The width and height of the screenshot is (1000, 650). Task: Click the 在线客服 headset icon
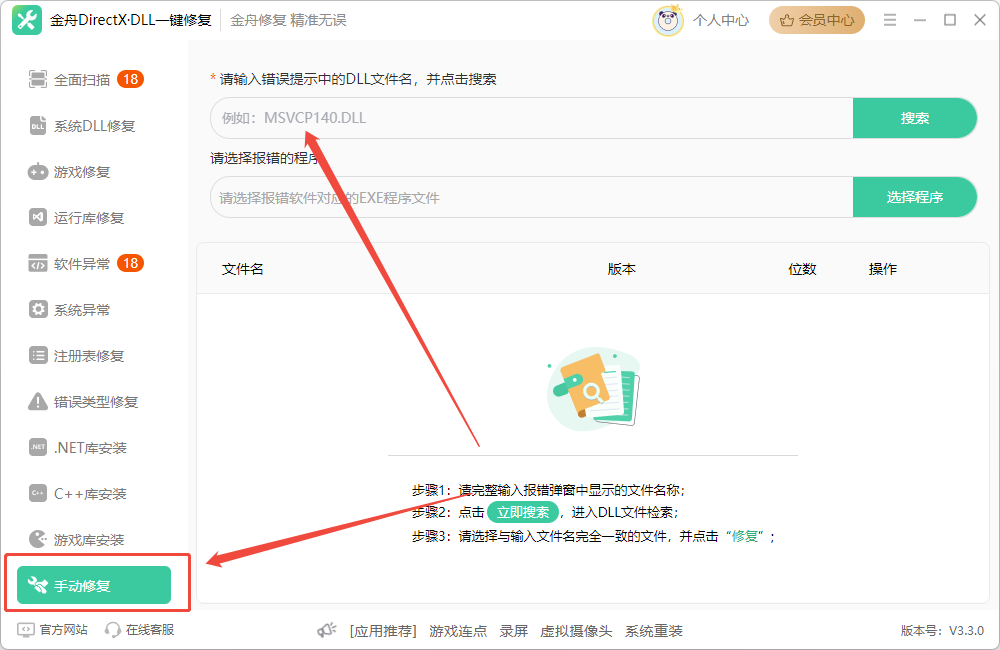113,630
